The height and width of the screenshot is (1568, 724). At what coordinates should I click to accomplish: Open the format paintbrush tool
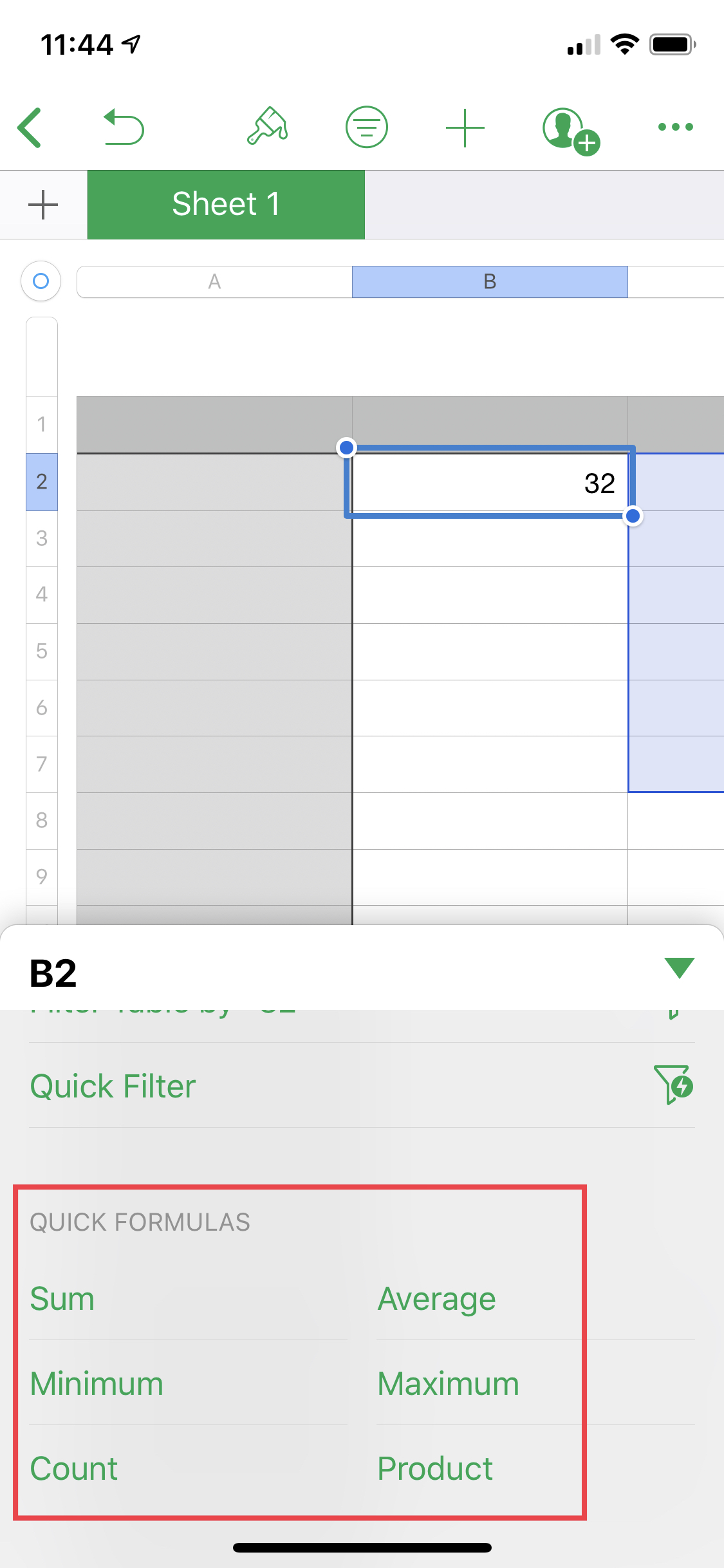pyautogui.click(x=268, y=126)
